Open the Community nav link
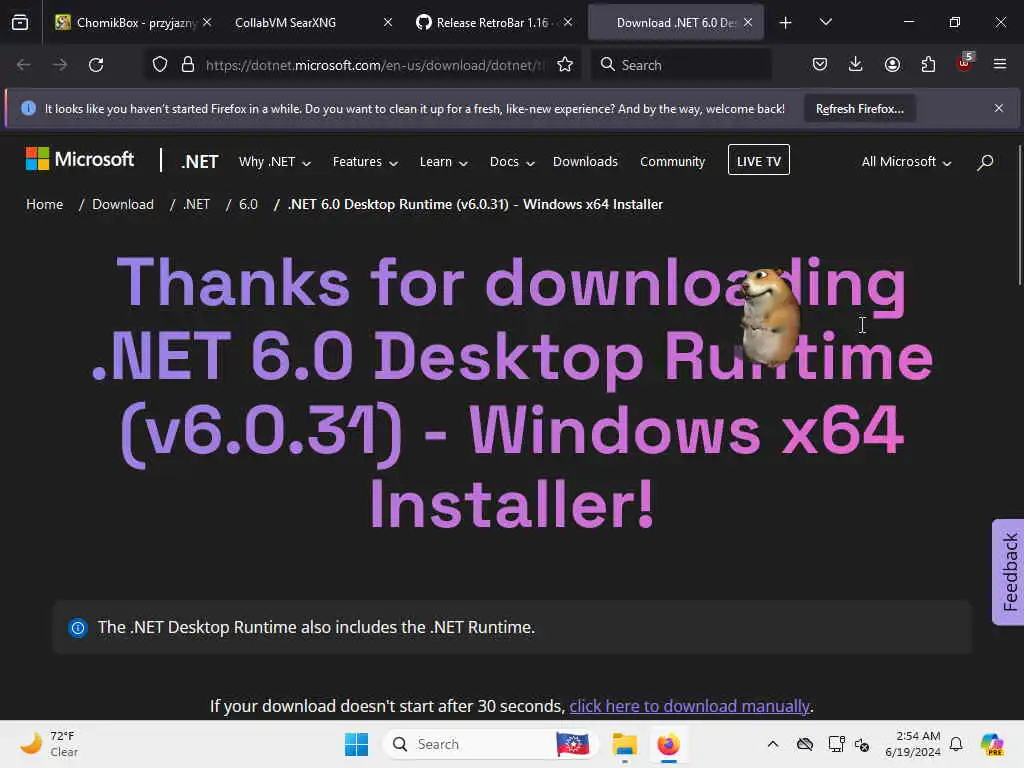 point(672,161)
